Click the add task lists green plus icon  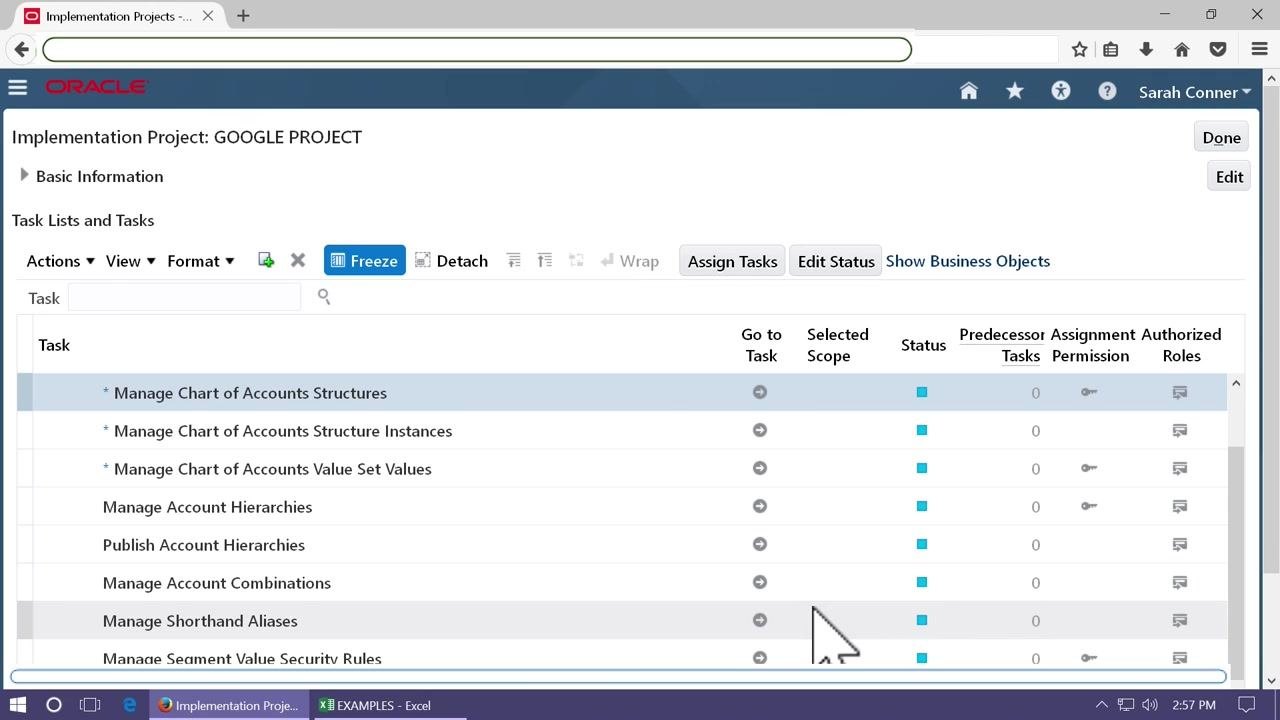coord(266,260)
